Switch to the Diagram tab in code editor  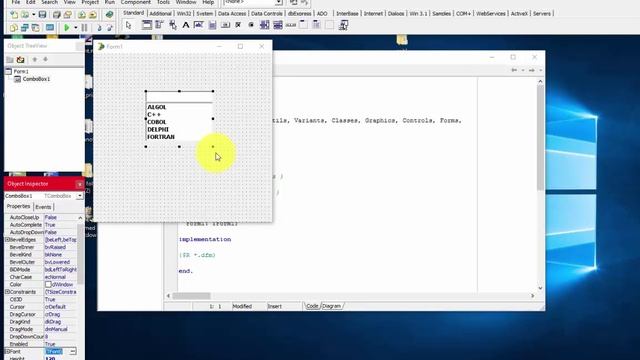(x=331, y=306)
